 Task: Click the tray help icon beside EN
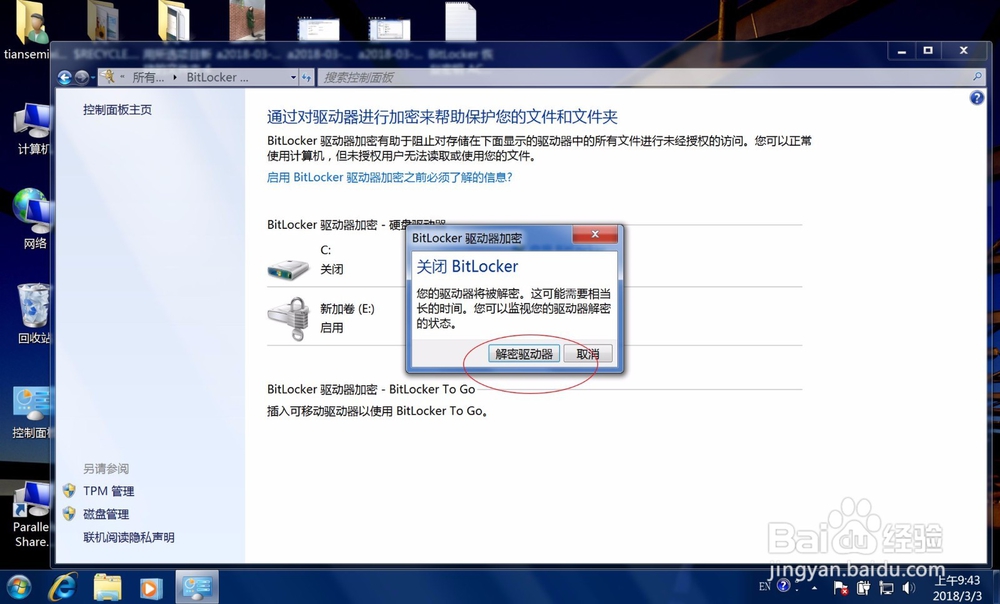784,586
